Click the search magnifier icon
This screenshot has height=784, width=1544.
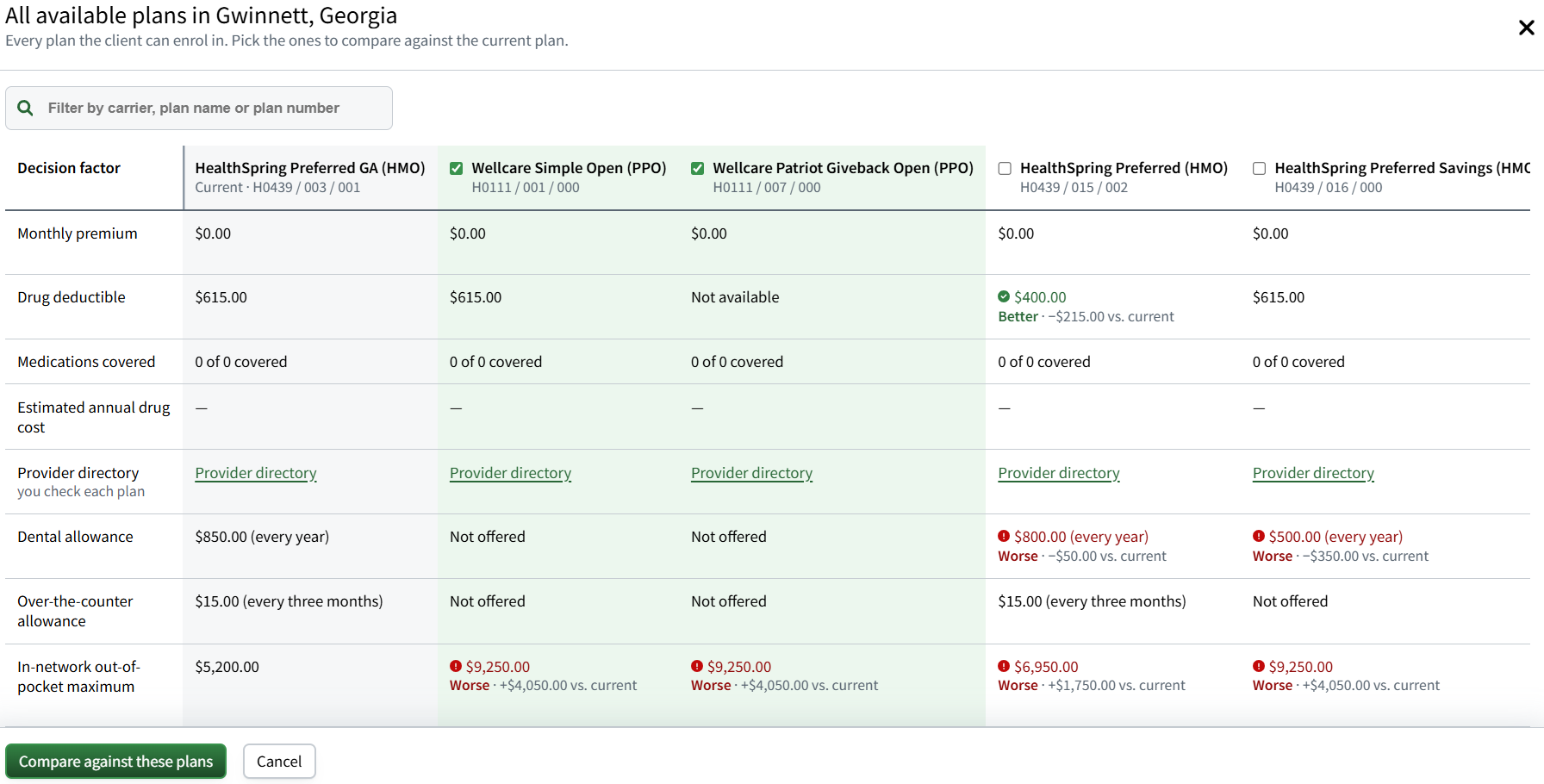26,108
